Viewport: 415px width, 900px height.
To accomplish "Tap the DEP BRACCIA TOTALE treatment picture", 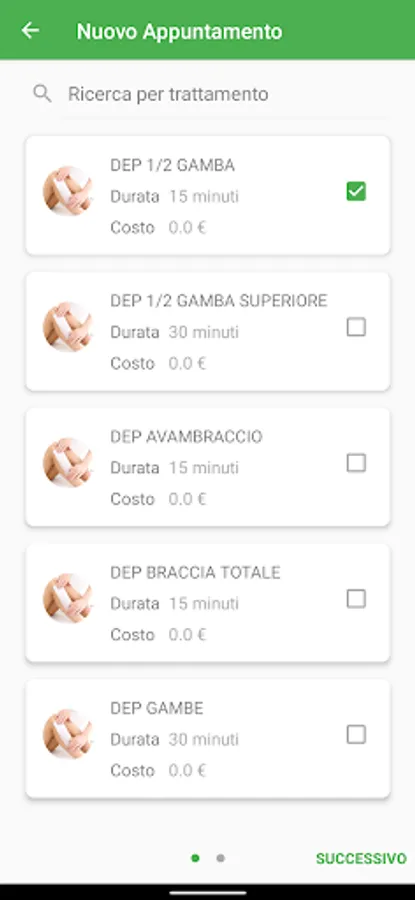I will click(x=68, y=598).
